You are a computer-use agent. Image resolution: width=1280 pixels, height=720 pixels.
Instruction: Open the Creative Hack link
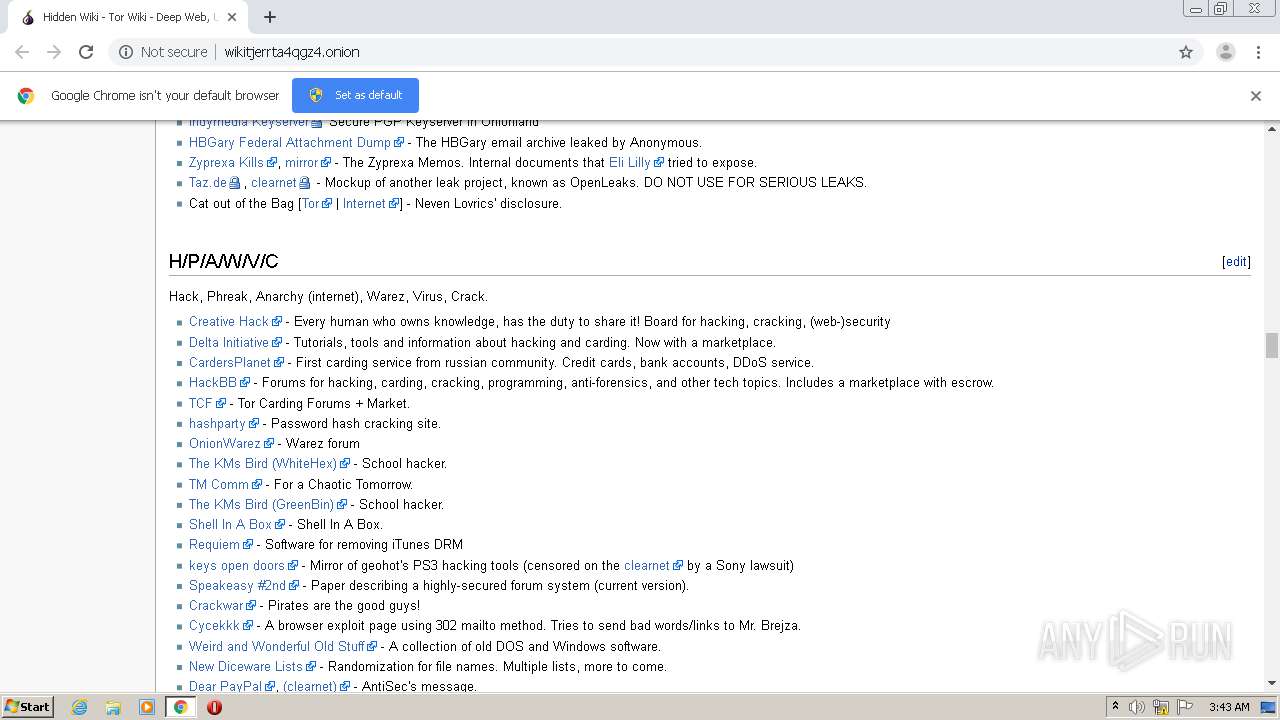[x=229, y=322]
